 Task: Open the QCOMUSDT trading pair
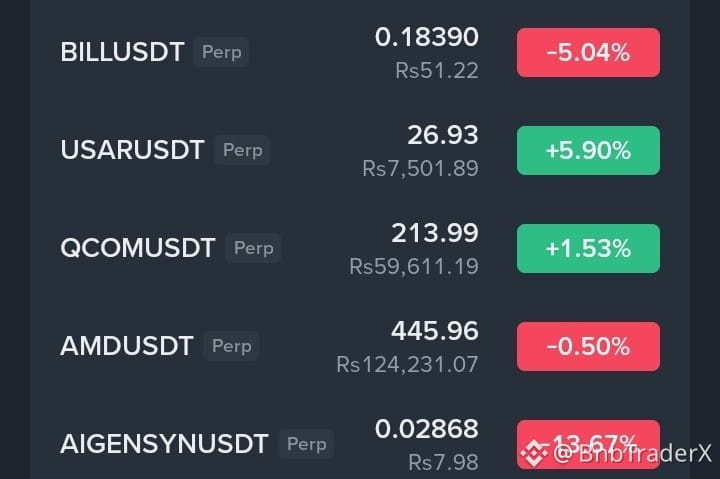tap(138, 248)
